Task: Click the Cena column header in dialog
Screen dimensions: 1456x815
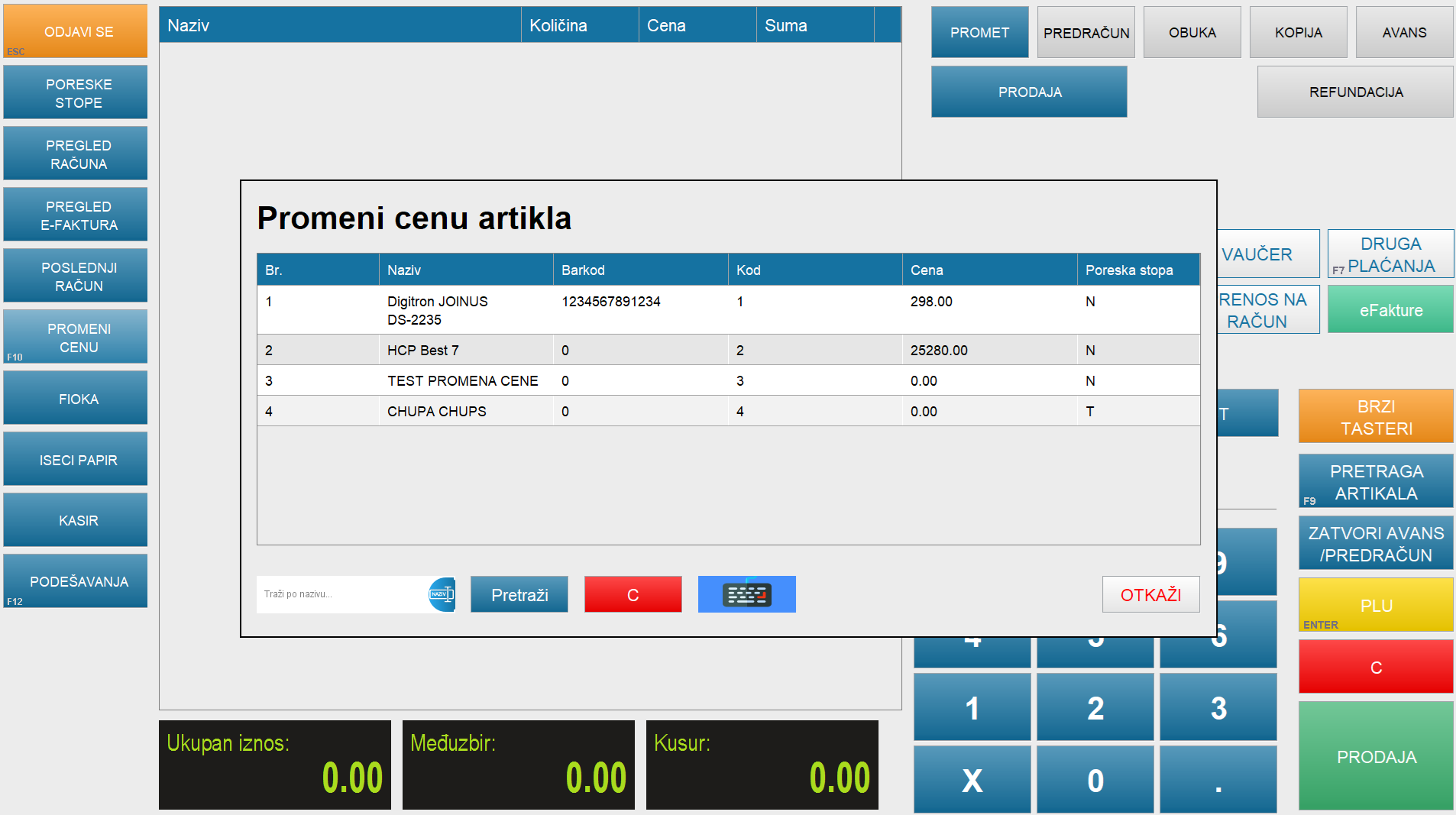Action: click(989, 270)
